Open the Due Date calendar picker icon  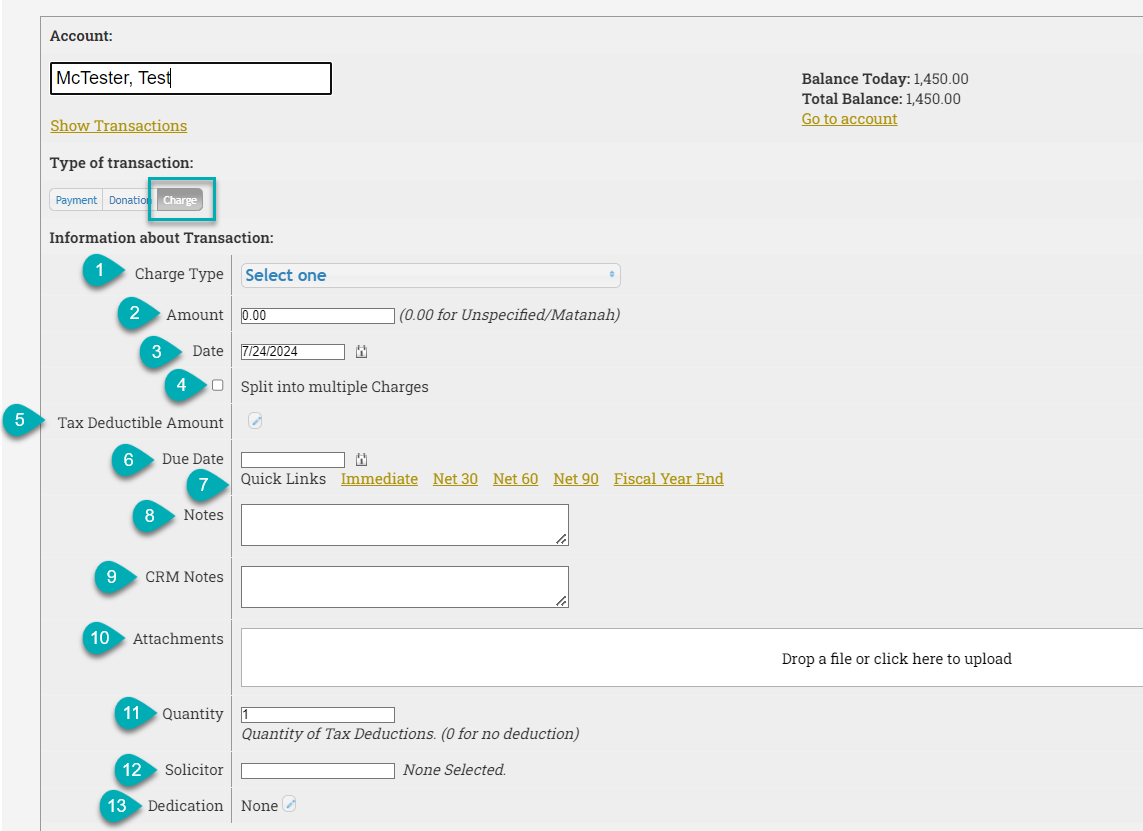pos(362,460)
